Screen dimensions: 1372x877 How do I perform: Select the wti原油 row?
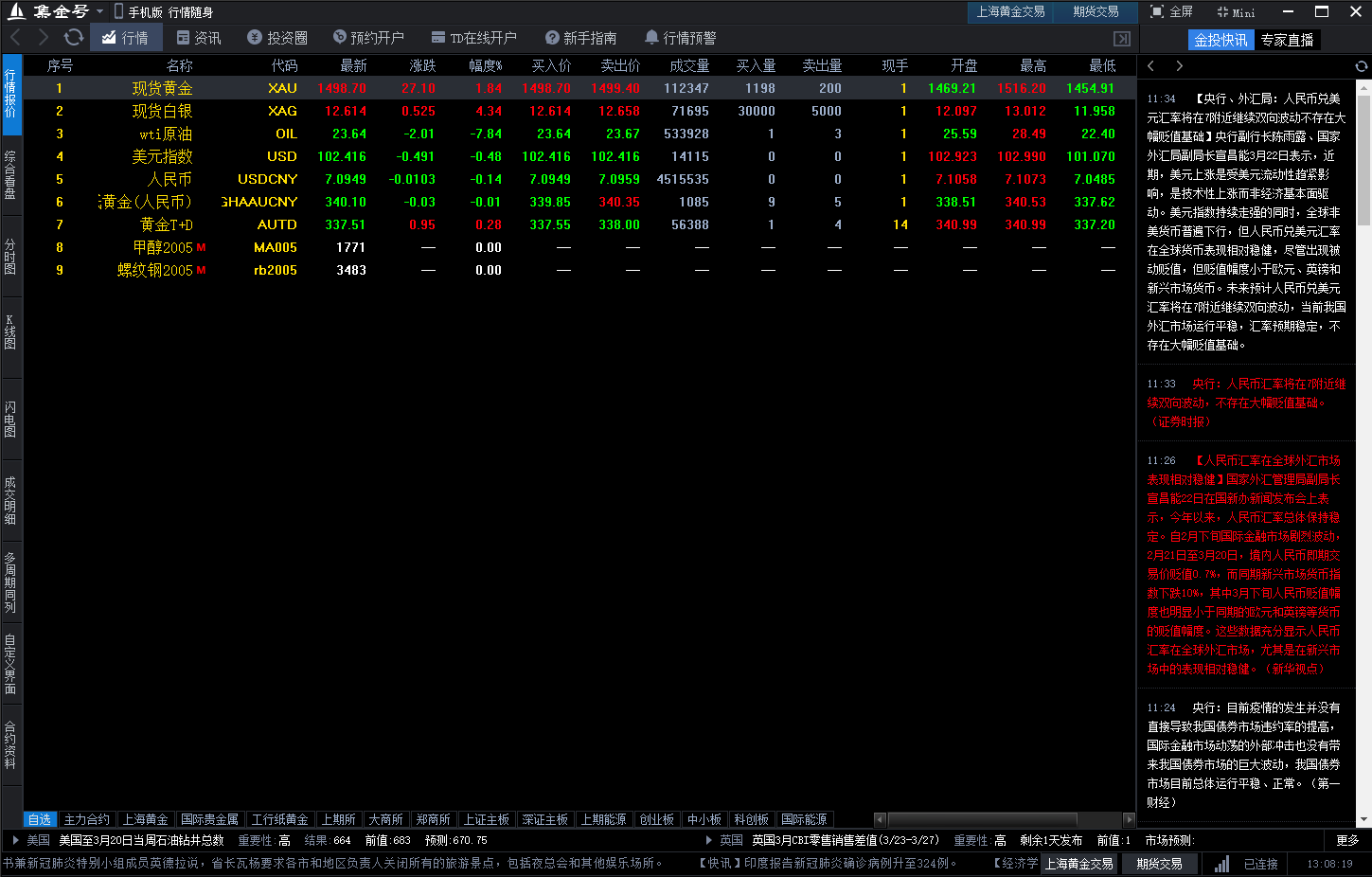pyautogui.click(x=579, y=134)
